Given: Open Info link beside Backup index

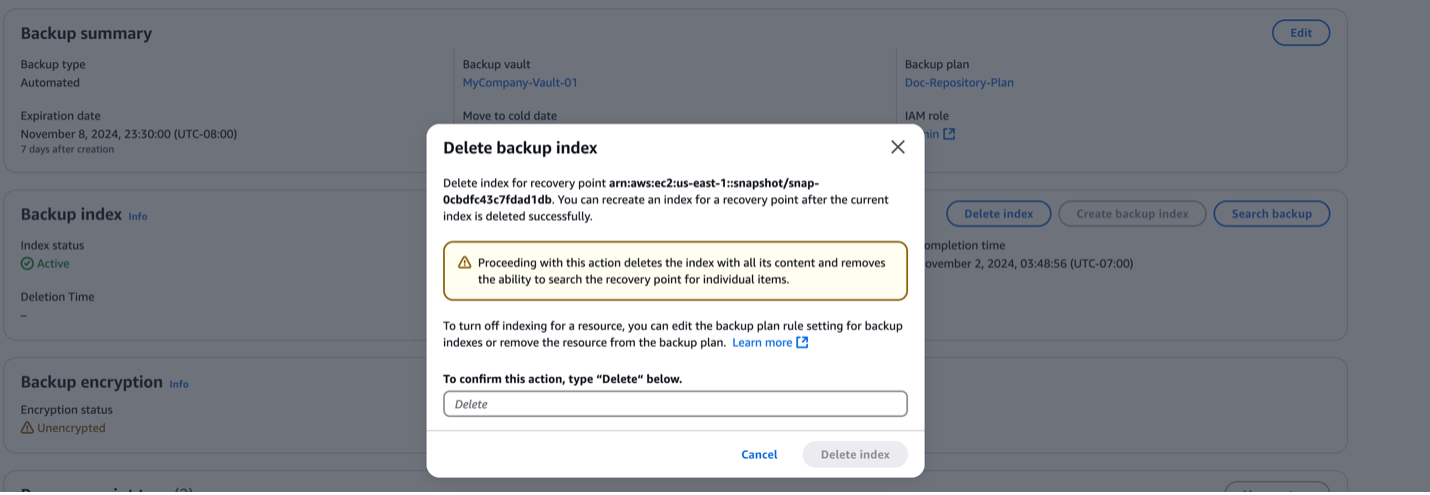Looking at the screenshot, I should point(138,216).
